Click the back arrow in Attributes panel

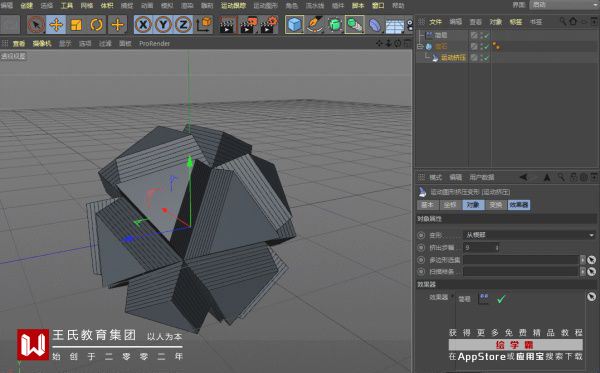click(x=523, y=177)
